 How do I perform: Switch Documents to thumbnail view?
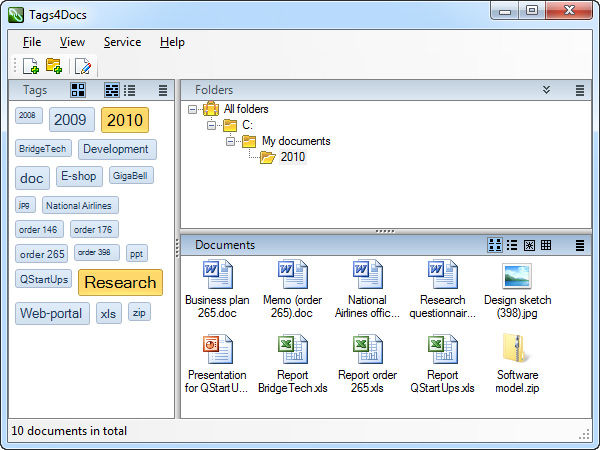click(529, 245)
